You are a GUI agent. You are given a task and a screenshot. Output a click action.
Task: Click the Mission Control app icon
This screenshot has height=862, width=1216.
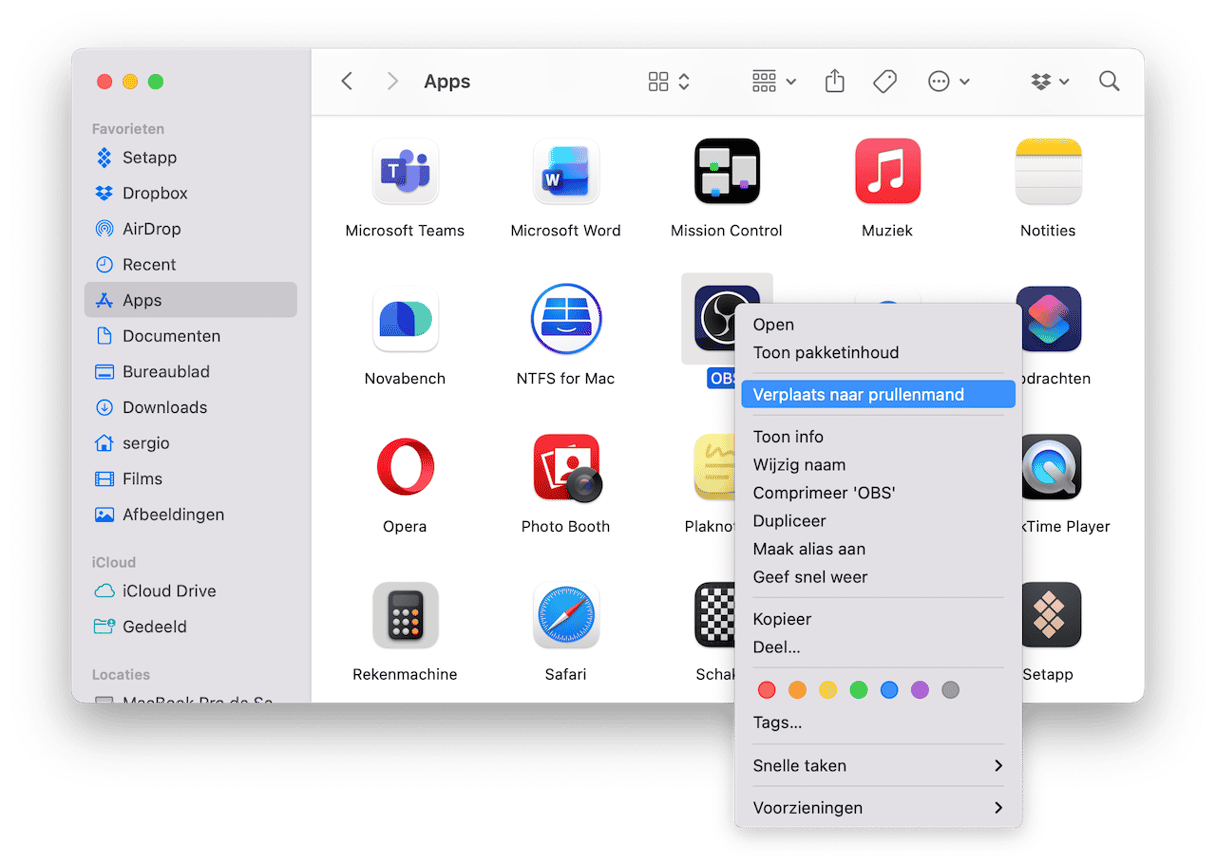click(x=726, y=172)
